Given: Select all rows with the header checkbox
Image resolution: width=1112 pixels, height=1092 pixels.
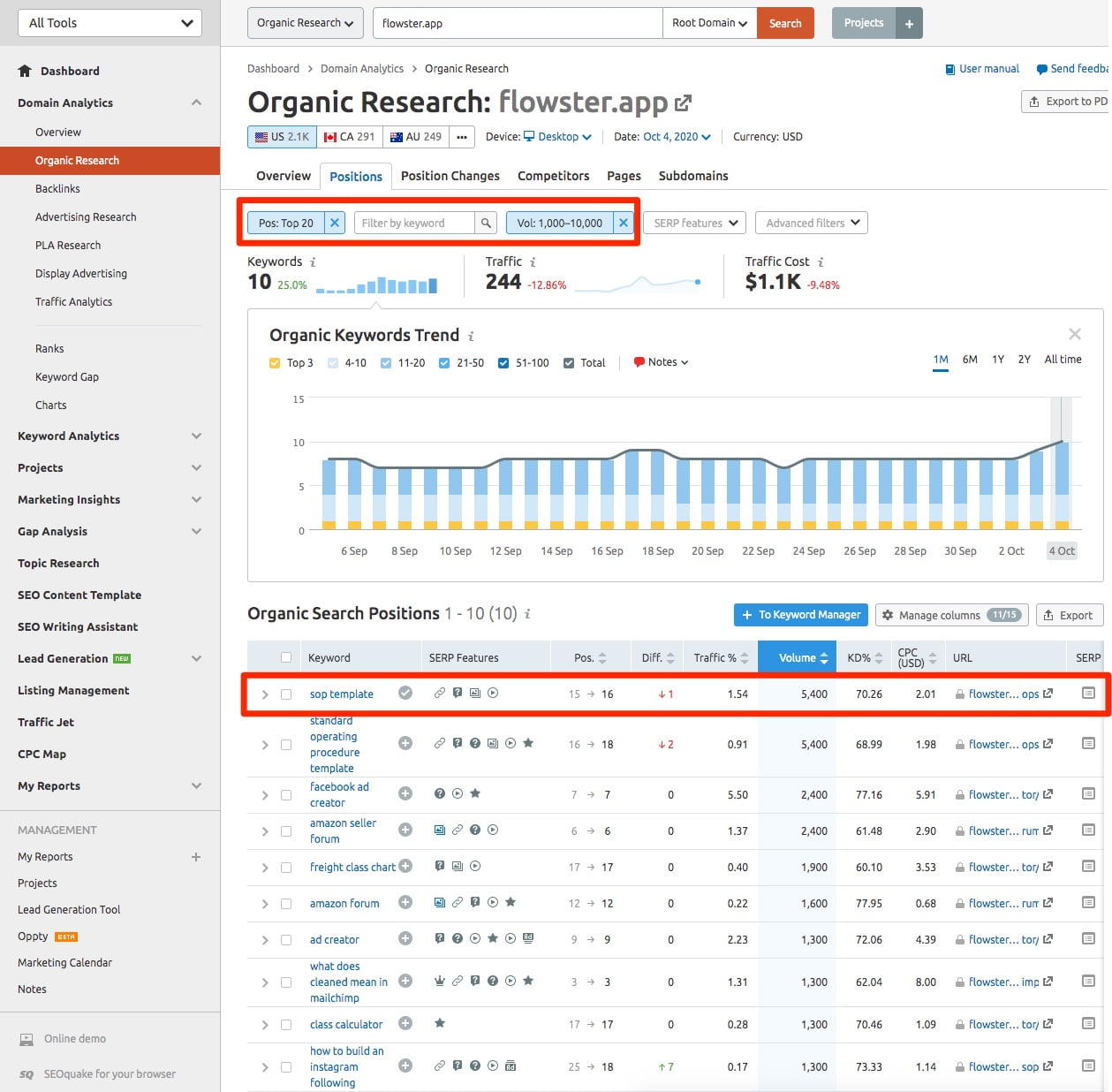Looking at the screenshot, I should point(286,657).
